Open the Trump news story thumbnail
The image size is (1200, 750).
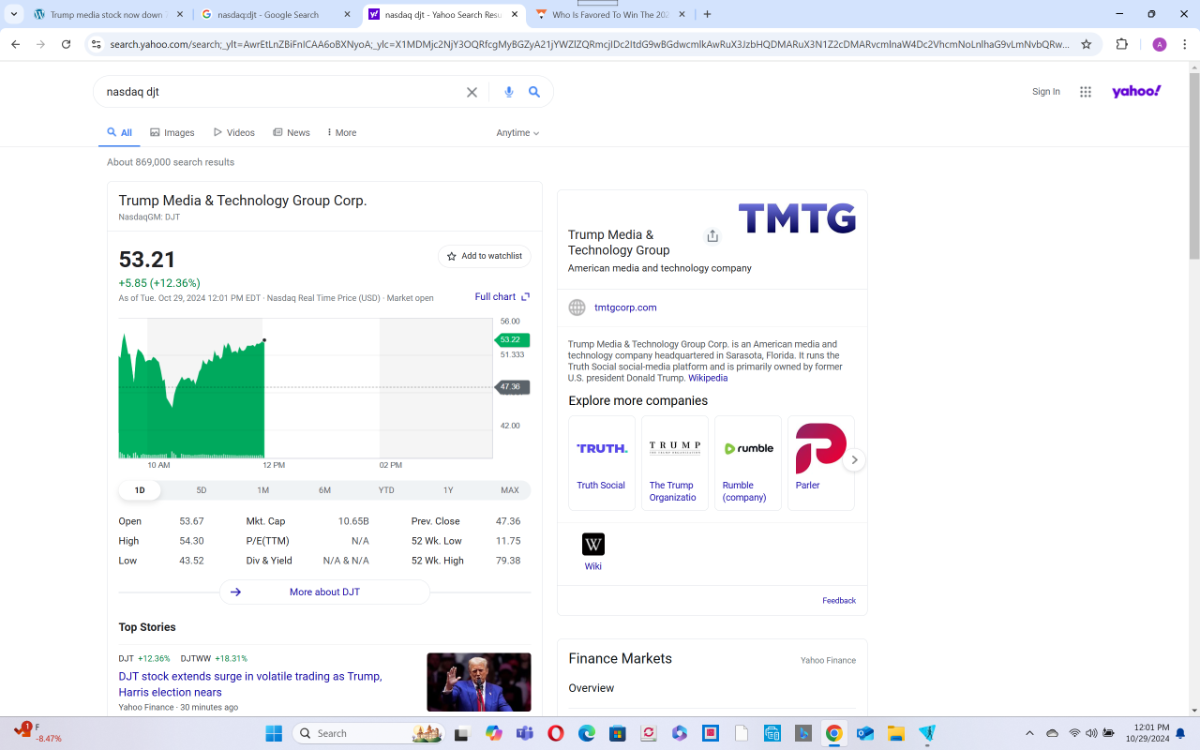coord(478,682)
